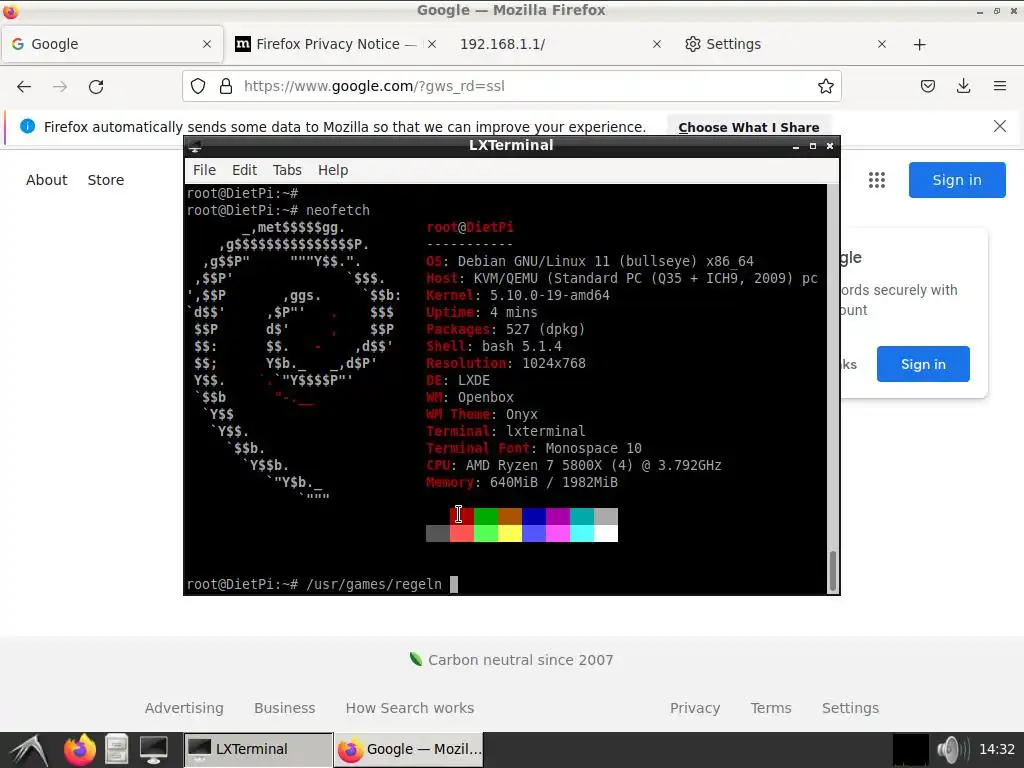Open the file manager taskbar icon
Screen dimensions: 1024x768
[116, 749]
